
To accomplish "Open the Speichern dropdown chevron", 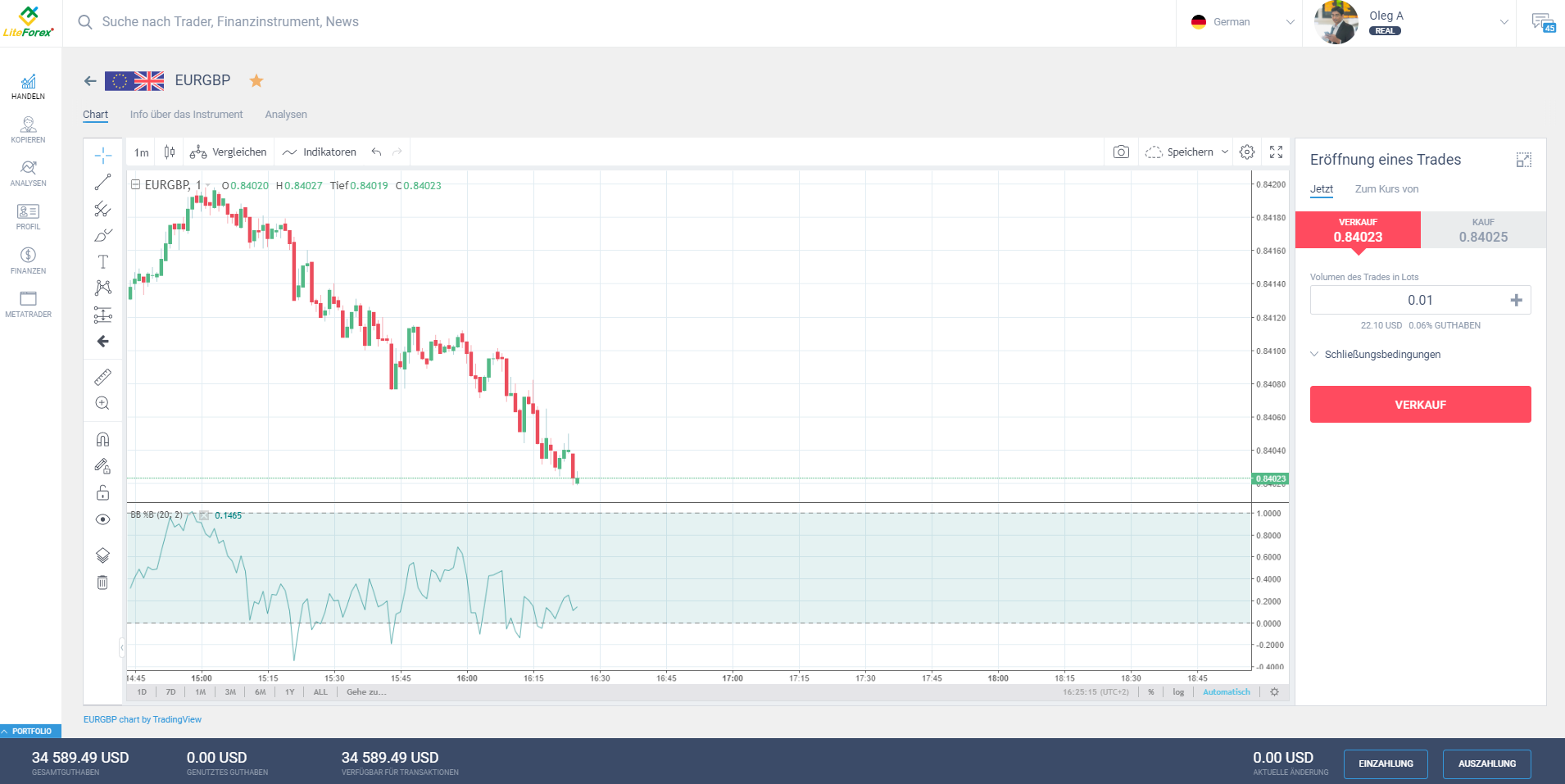I will [x=1226, y=152].
